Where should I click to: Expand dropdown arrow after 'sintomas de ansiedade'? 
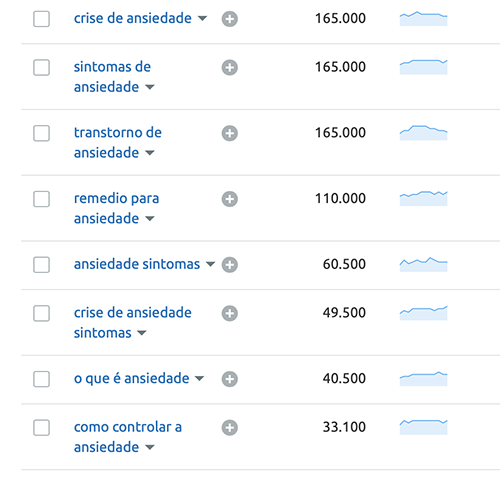point(150,87)
